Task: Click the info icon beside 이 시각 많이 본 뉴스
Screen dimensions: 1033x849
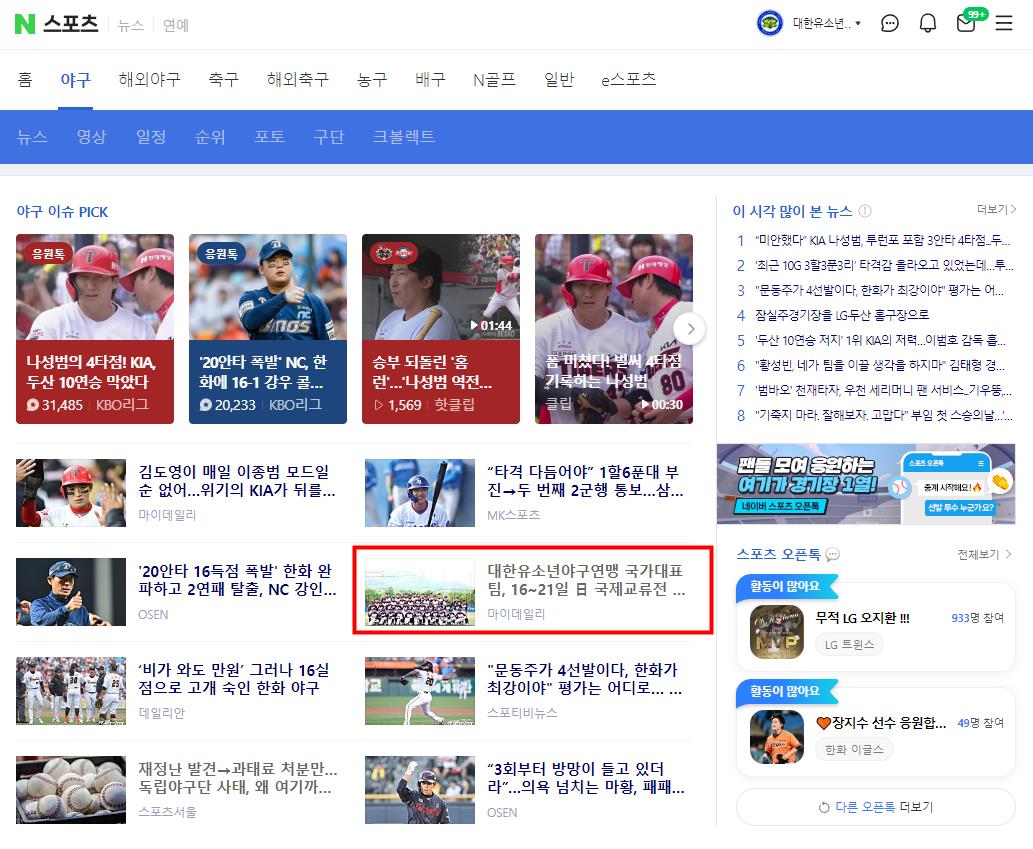Action: pos(865,211)
